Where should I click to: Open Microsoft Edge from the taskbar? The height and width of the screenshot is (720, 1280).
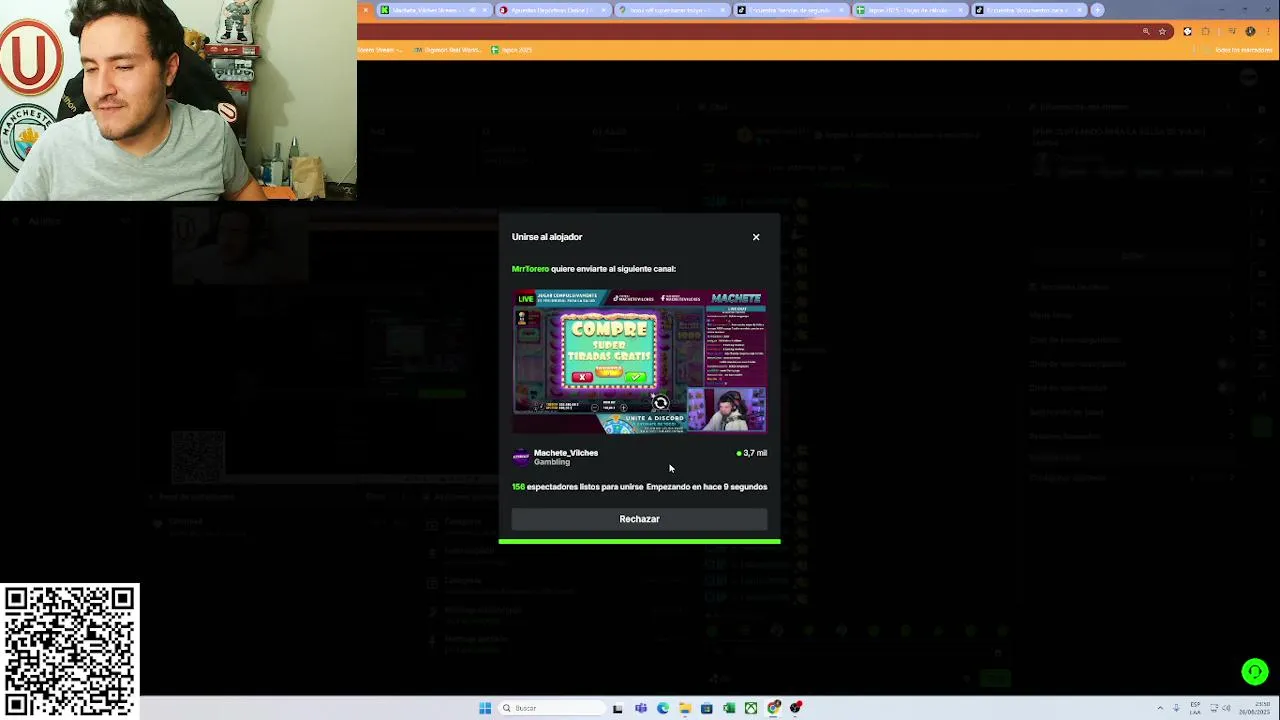(x=663, y=708)
